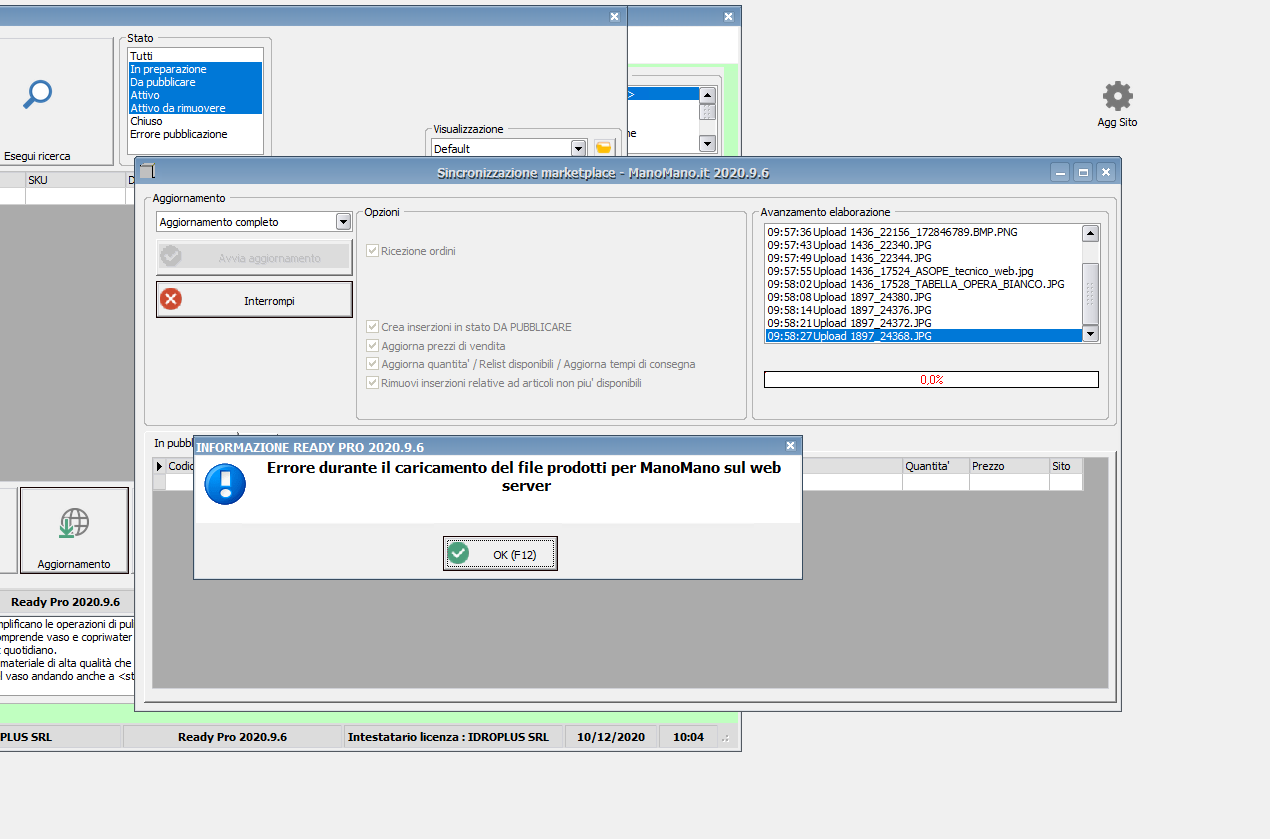Select highlighted log row Upload 1897_24368.JPG
The height and width of the screenshot is (839, 1270).
pos(924,336)
